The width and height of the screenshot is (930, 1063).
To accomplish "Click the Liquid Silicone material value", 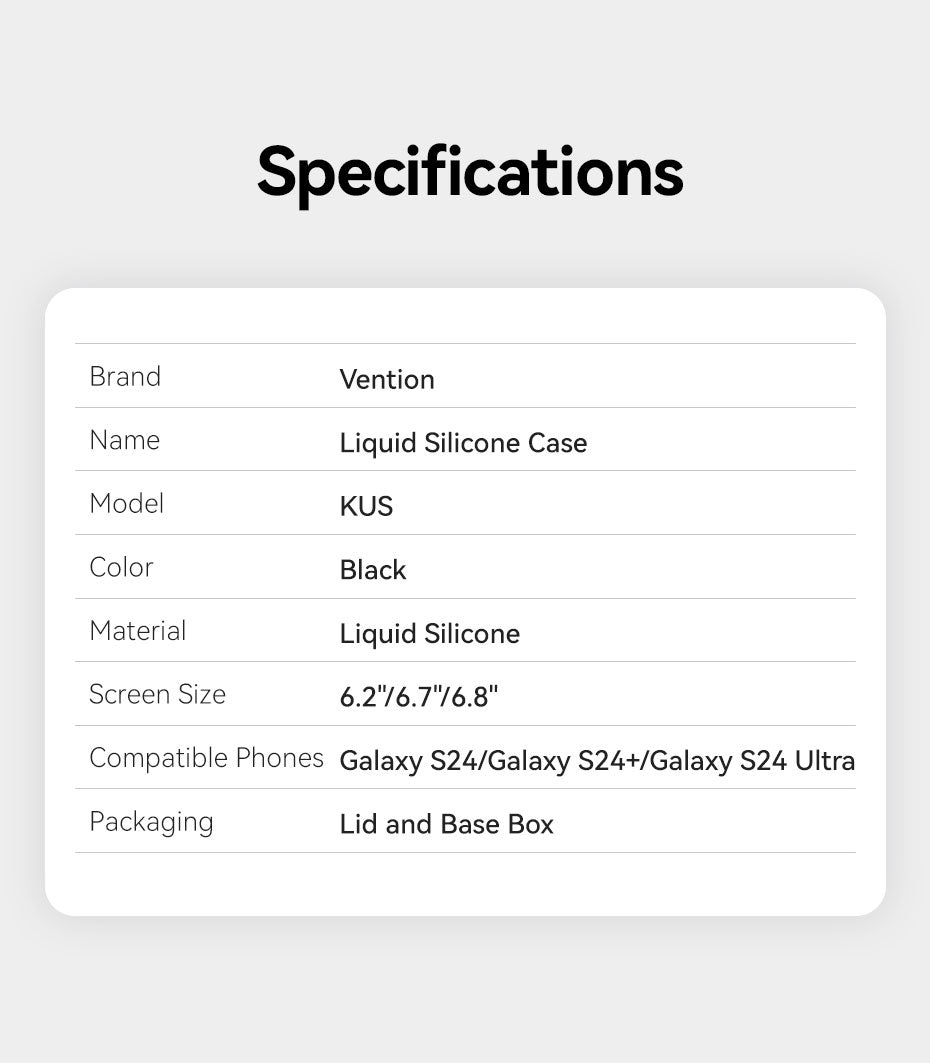I will pyautogui.click(x=430, y=635).
